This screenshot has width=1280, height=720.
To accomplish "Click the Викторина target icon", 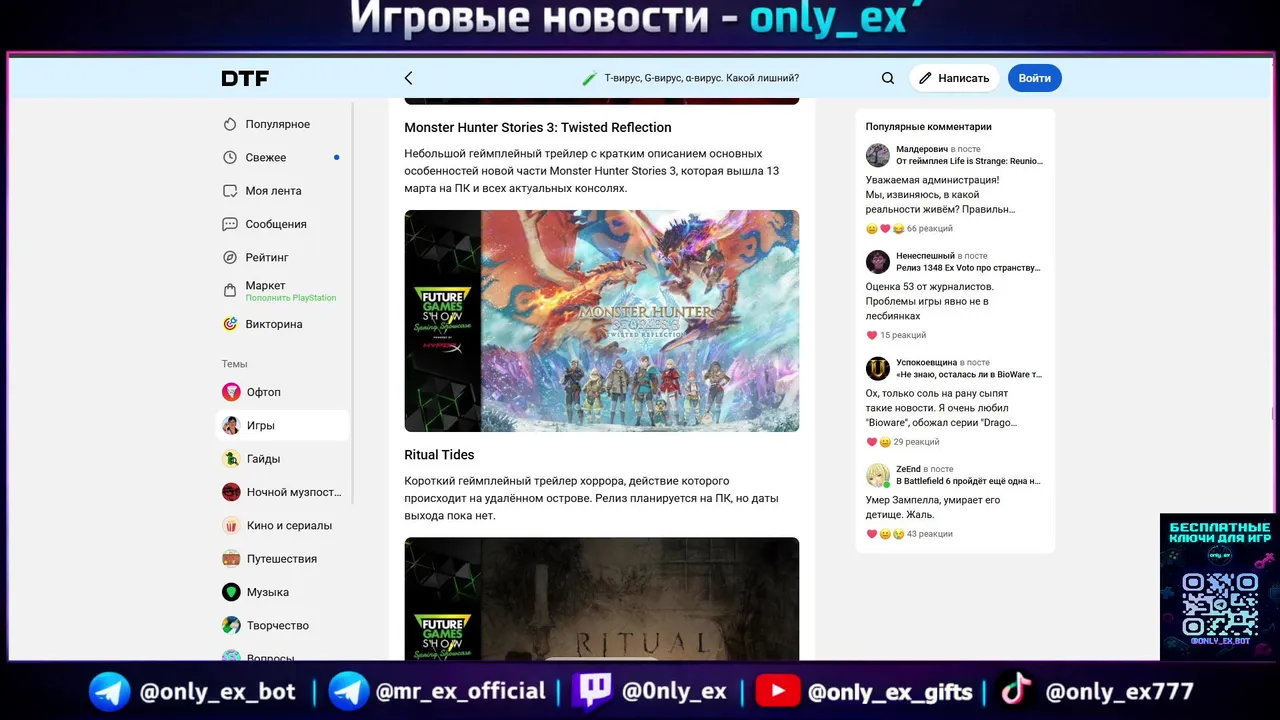I will (x=230, y=324).
